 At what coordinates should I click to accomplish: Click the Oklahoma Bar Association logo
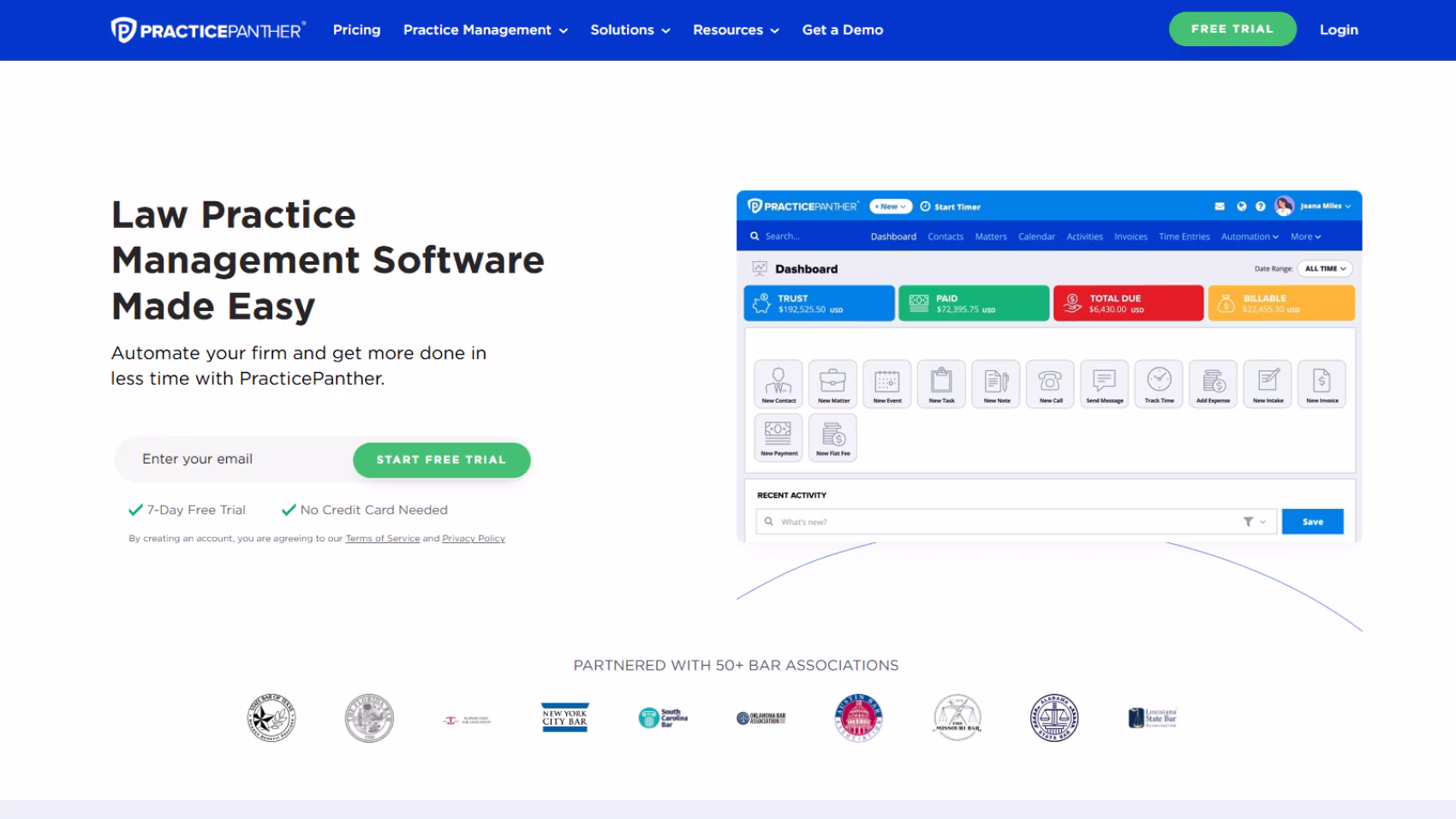[761, 718]
